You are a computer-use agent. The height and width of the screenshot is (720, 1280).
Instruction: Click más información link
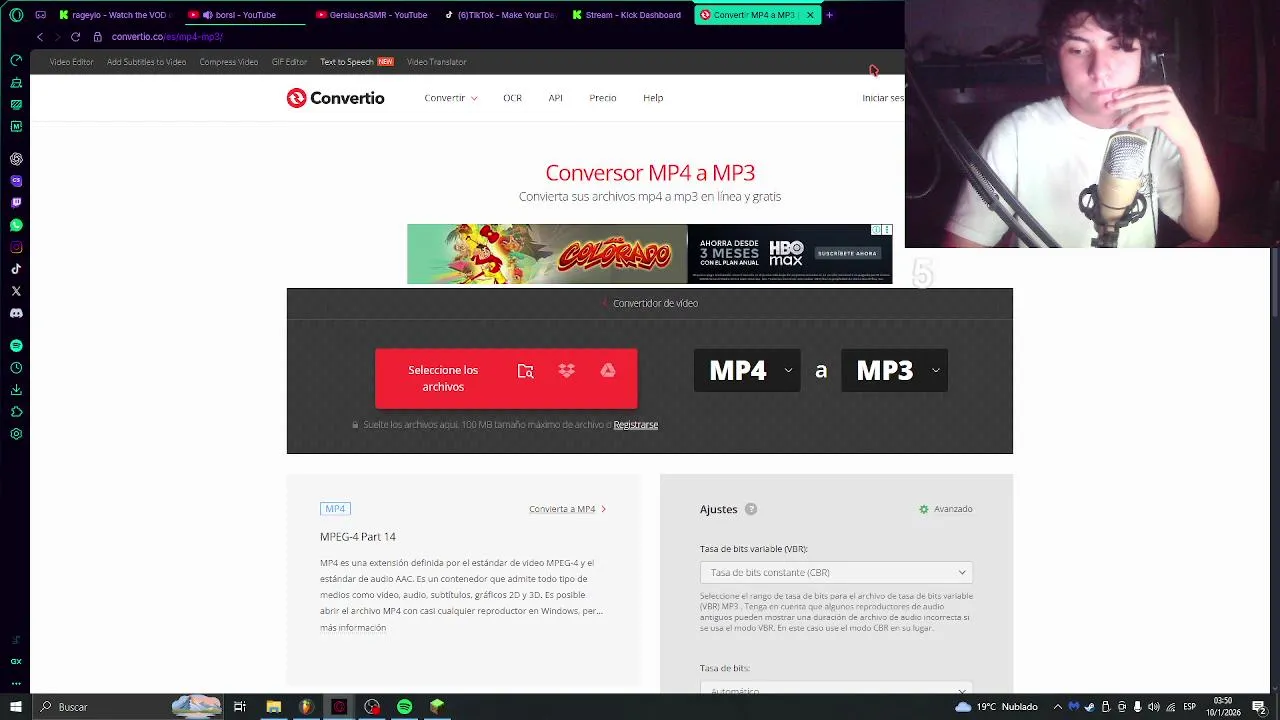[353, 628]
